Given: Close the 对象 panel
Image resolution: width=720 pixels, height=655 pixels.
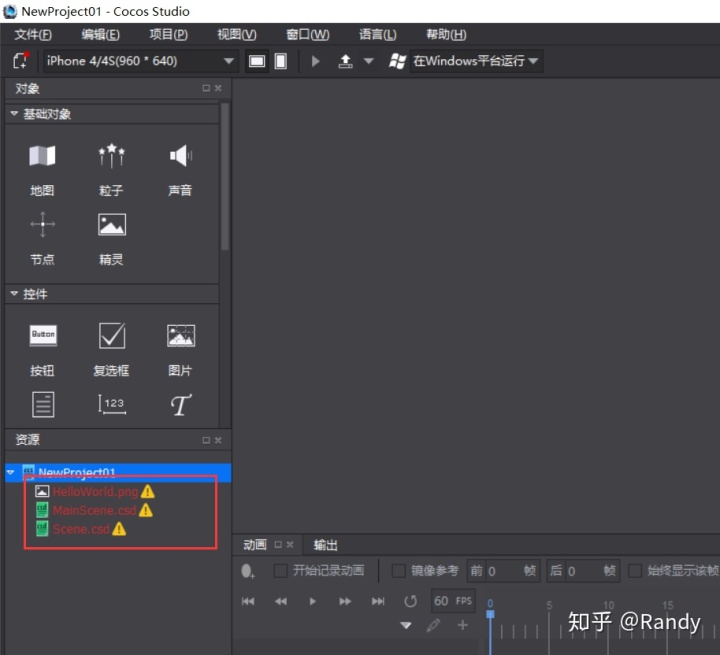Looking at the screenshot, I should (x=218, y=88).
